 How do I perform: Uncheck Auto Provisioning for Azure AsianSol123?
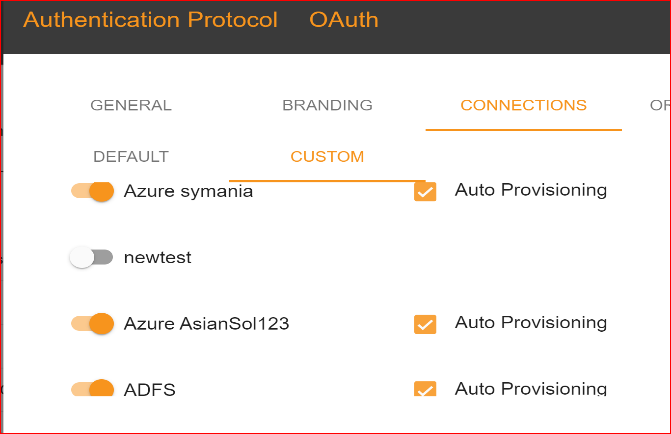(x=425, y=324)
